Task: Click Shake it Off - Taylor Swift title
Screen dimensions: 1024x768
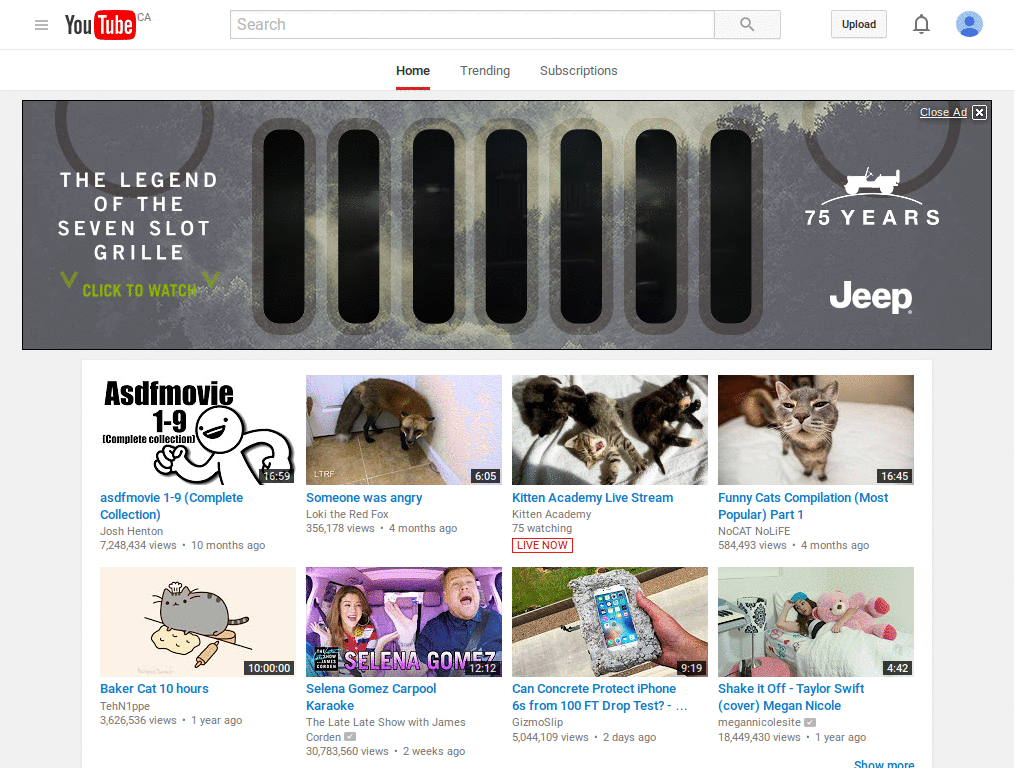Action: coord(791,697)
